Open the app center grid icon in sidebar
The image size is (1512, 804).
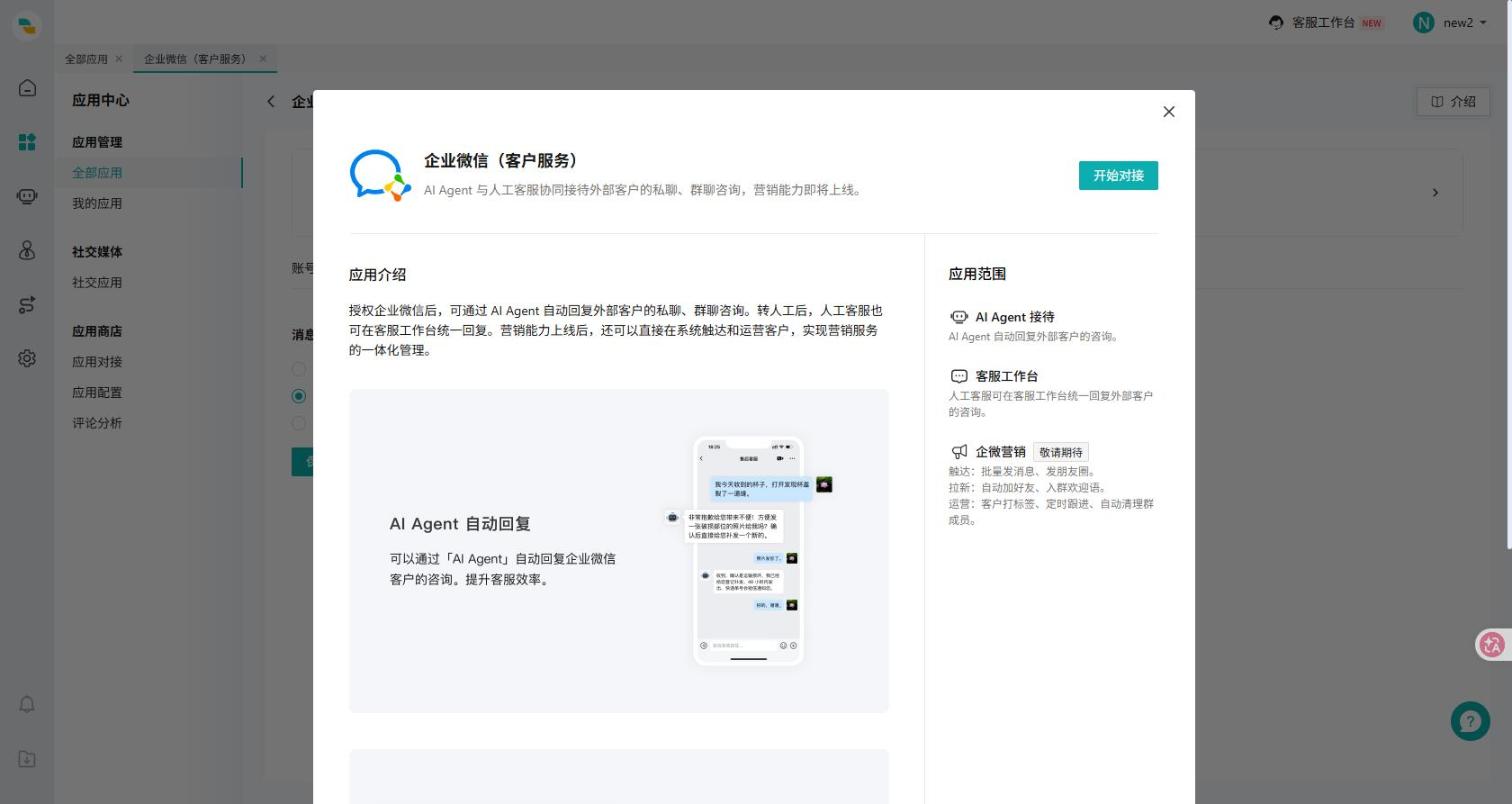pyautogui.click(x=27, y=142)
